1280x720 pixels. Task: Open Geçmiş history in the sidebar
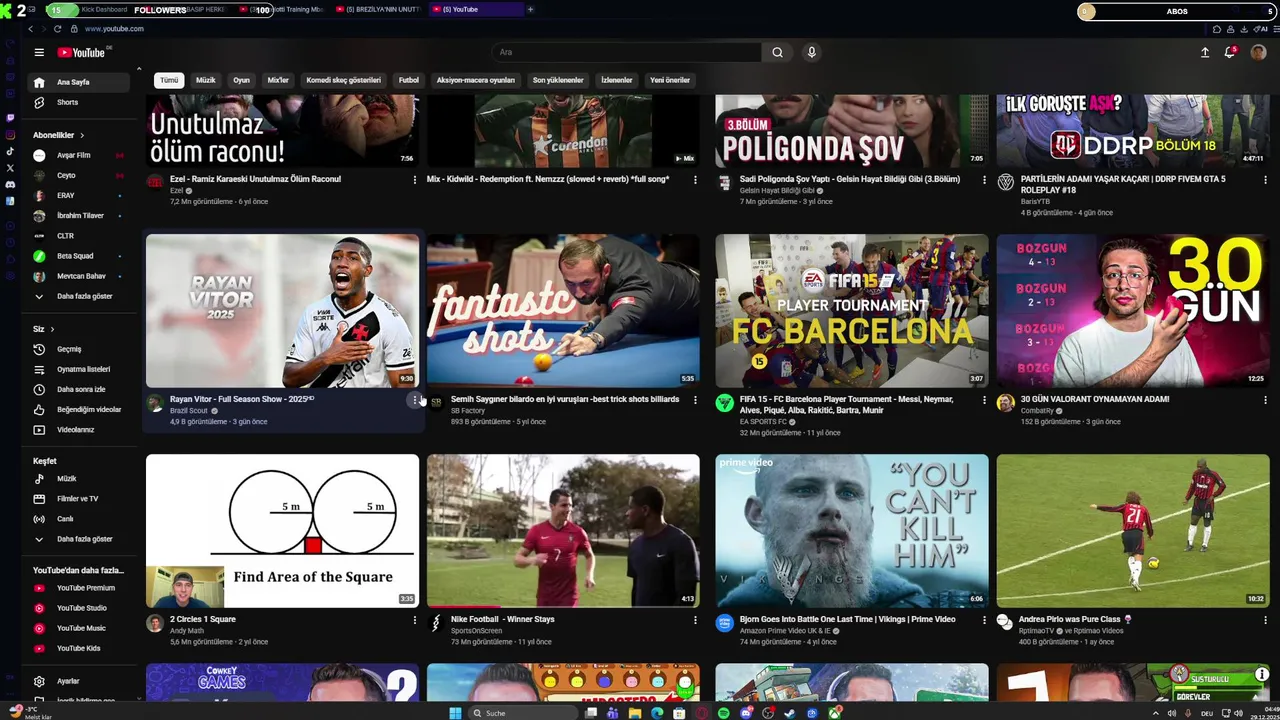click(78, 349)
